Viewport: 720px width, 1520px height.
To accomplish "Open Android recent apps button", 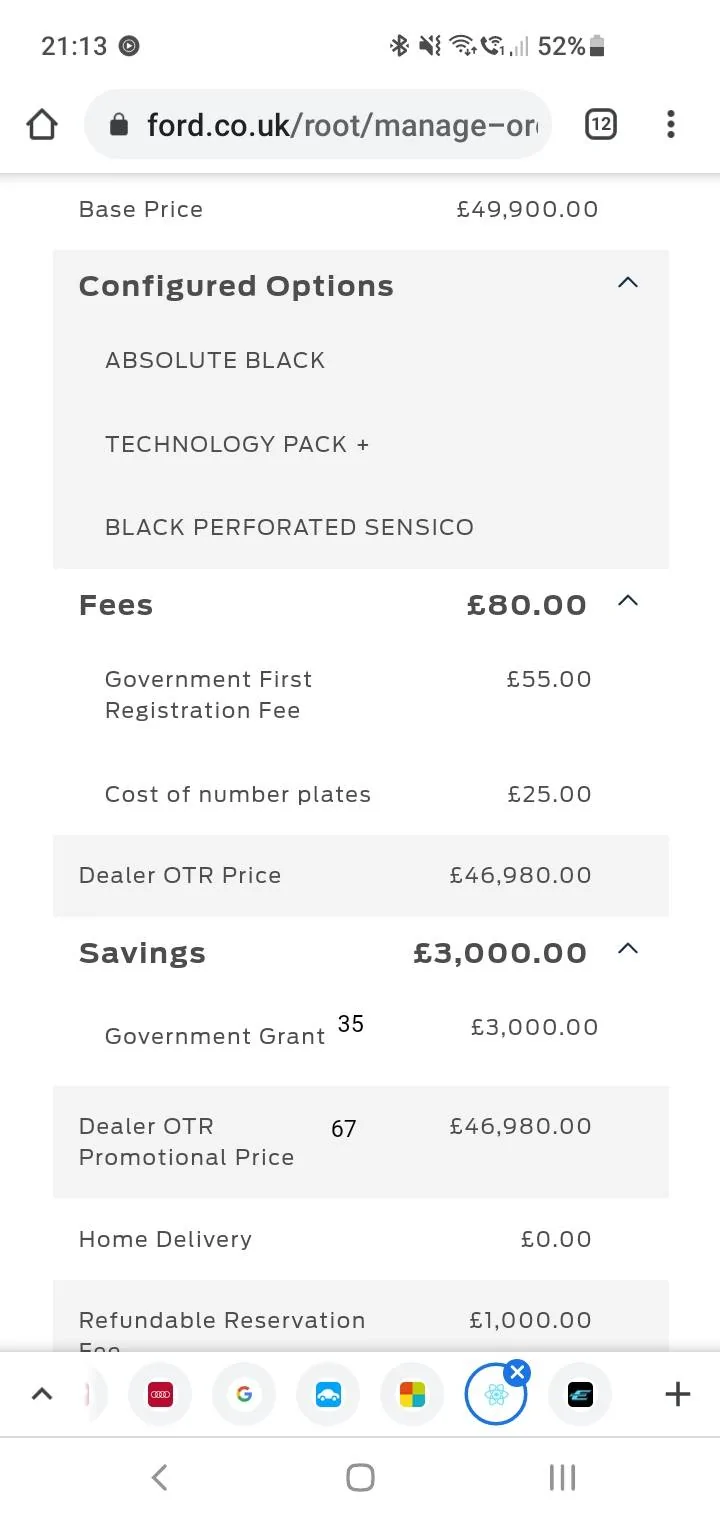I will [562, 1478].
